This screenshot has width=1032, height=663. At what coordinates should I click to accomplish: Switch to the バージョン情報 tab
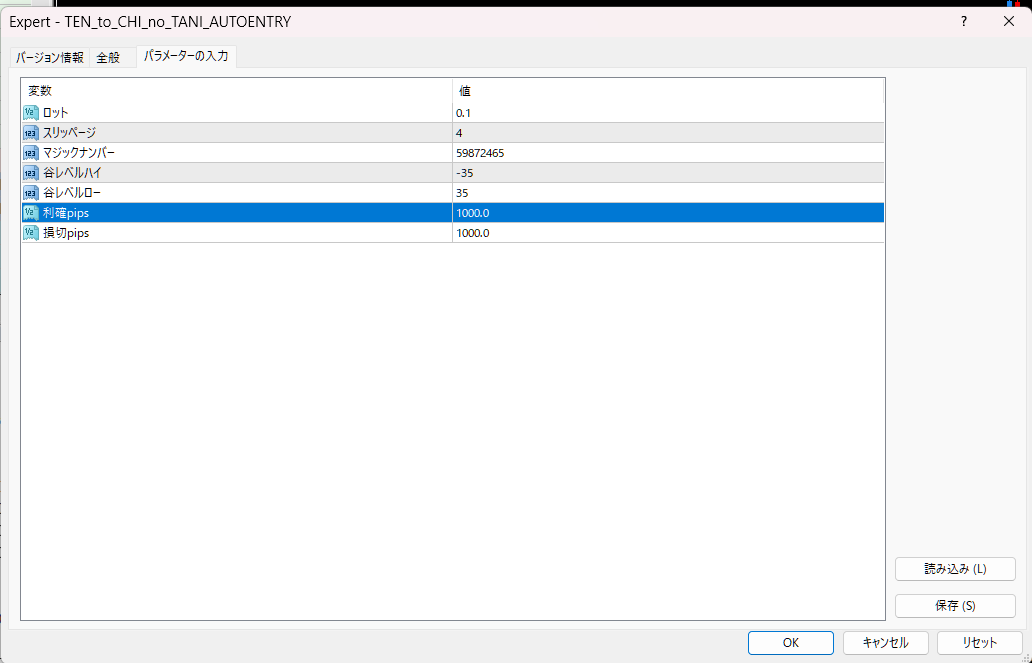[x=50, y=58]
